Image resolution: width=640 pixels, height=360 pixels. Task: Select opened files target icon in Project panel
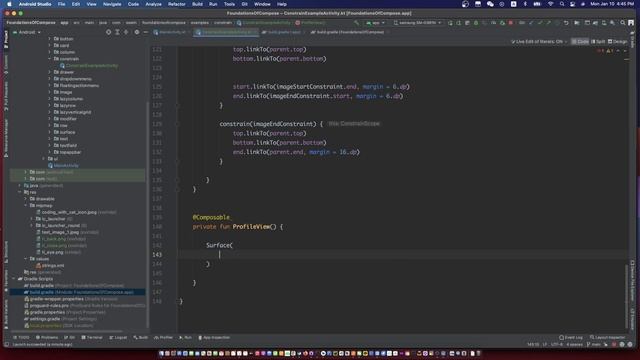(108, 32)
